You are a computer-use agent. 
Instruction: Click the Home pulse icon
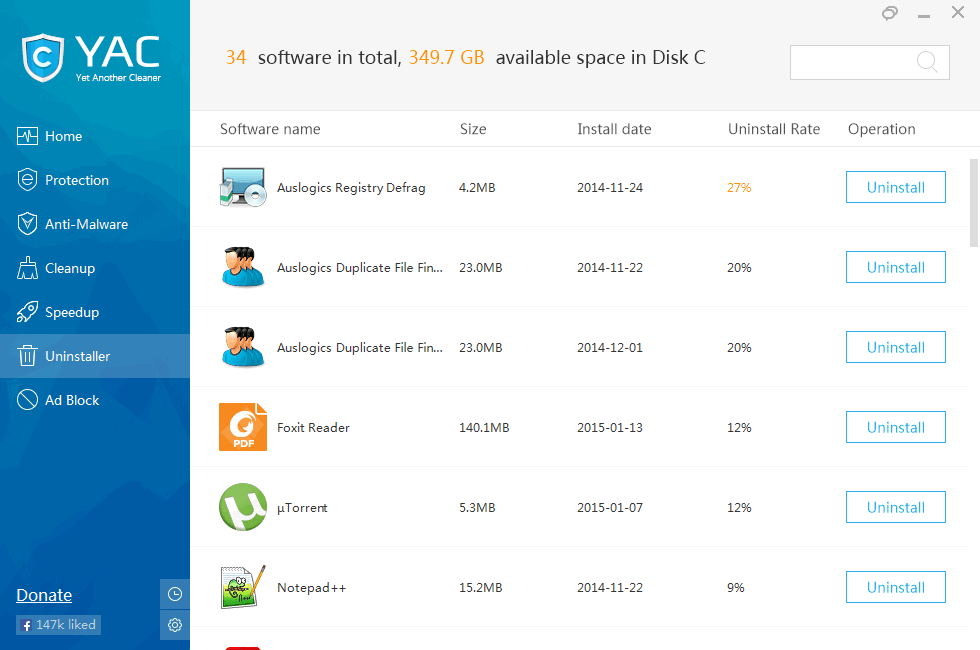pyautogui.click(x=27, y=136)
